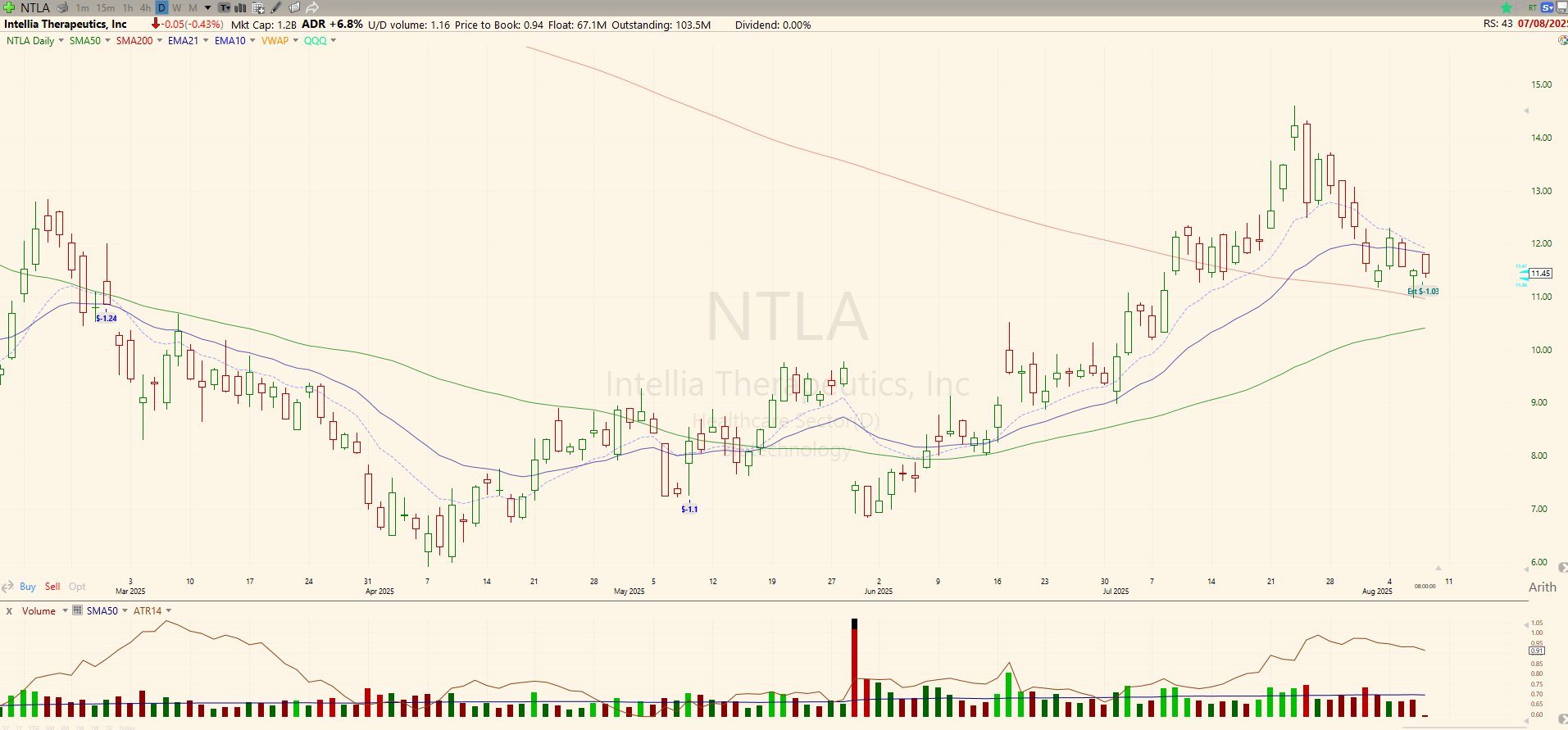Click the blue S dropdown icon

1548,7
